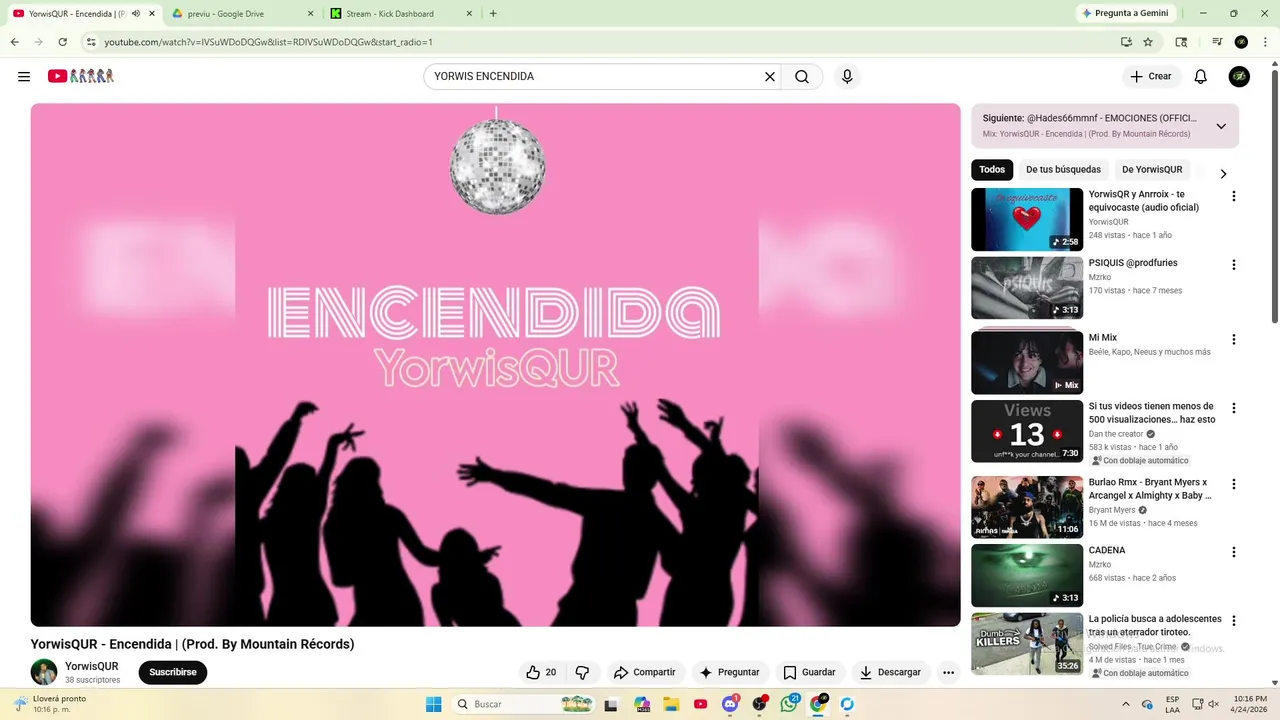Open YouTube notifications bell

(1201, 76)
